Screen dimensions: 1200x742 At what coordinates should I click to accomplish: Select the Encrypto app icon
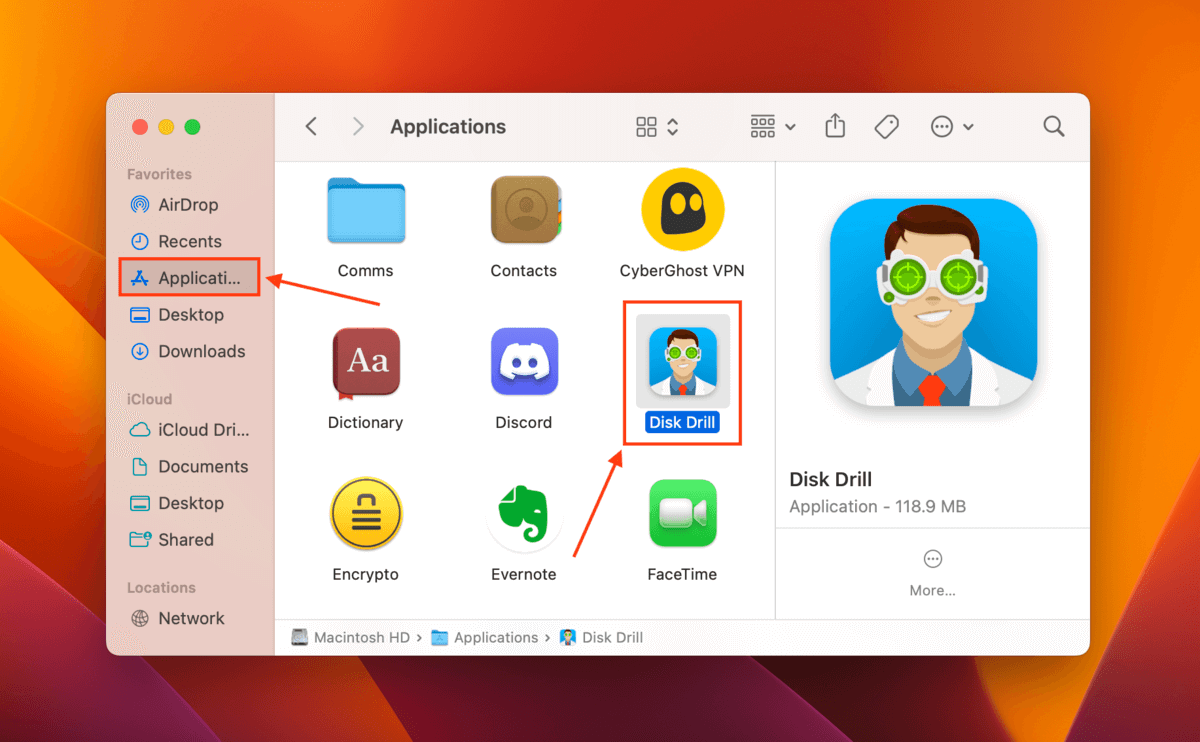coord(365,514)
